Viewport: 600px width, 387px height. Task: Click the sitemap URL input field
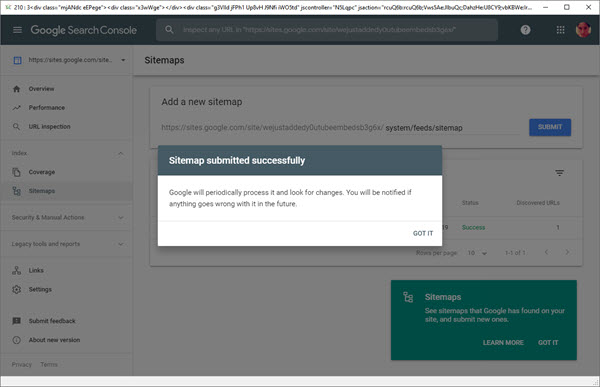[x=452, y=128]
